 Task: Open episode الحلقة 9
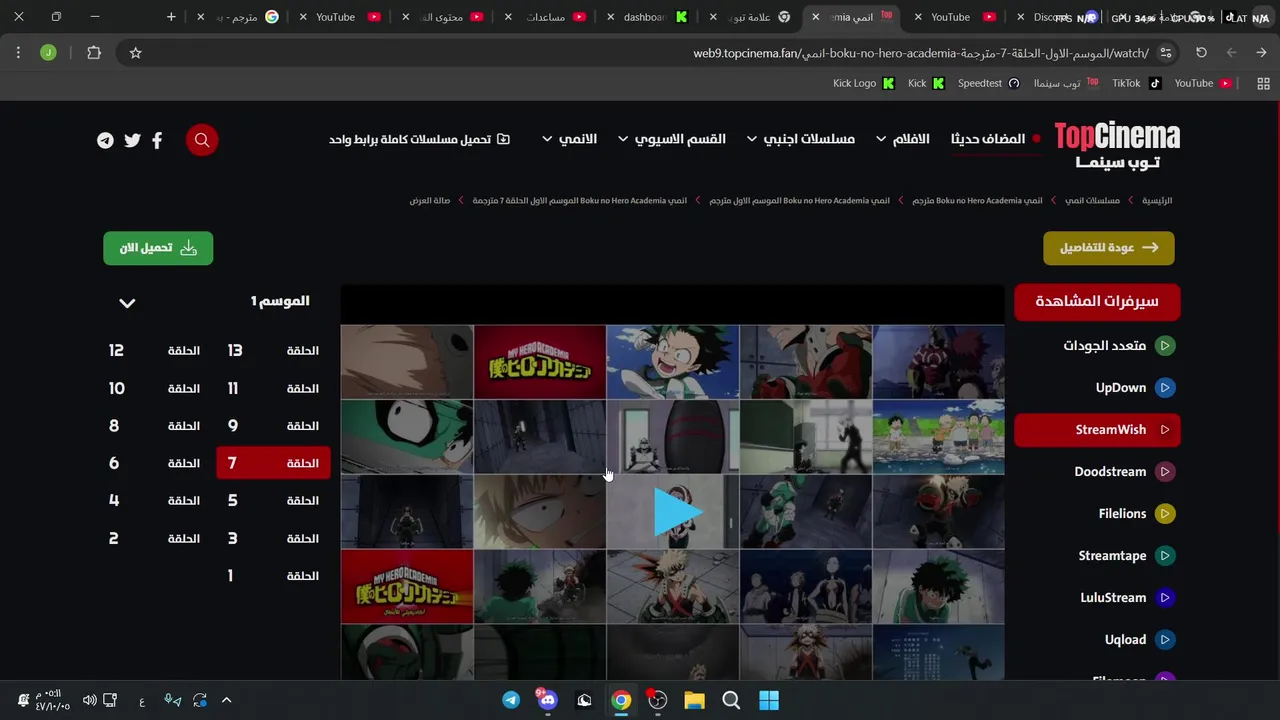pos(273,426)
